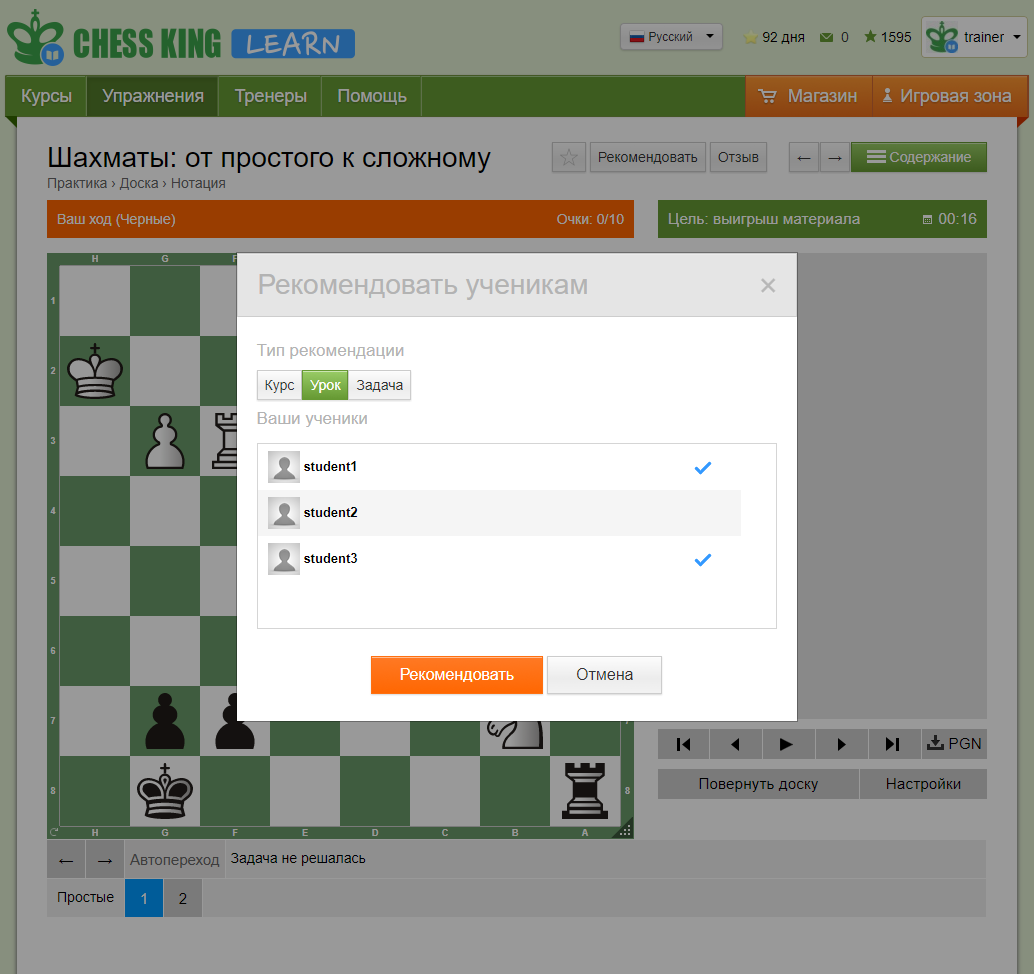Open the mail messages icon
This screenshot has height=974, width=1034.
click(x=826, y=38)
